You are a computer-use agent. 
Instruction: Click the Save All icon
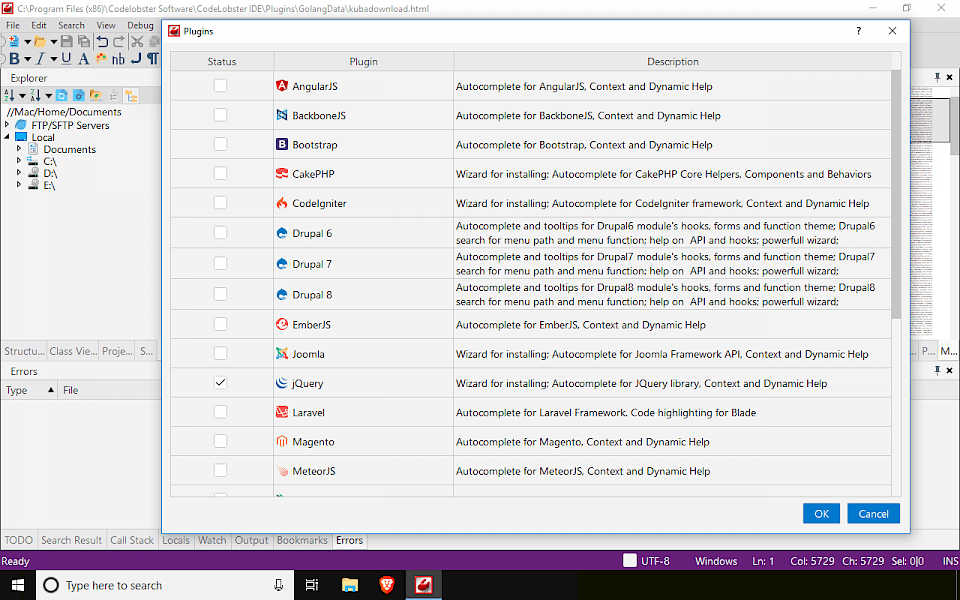(84, 42)
